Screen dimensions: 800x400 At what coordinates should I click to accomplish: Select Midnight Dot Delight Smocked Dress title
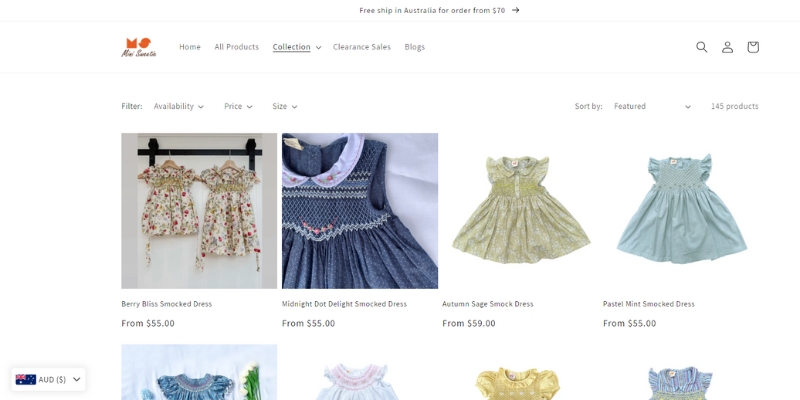[344, 304]
